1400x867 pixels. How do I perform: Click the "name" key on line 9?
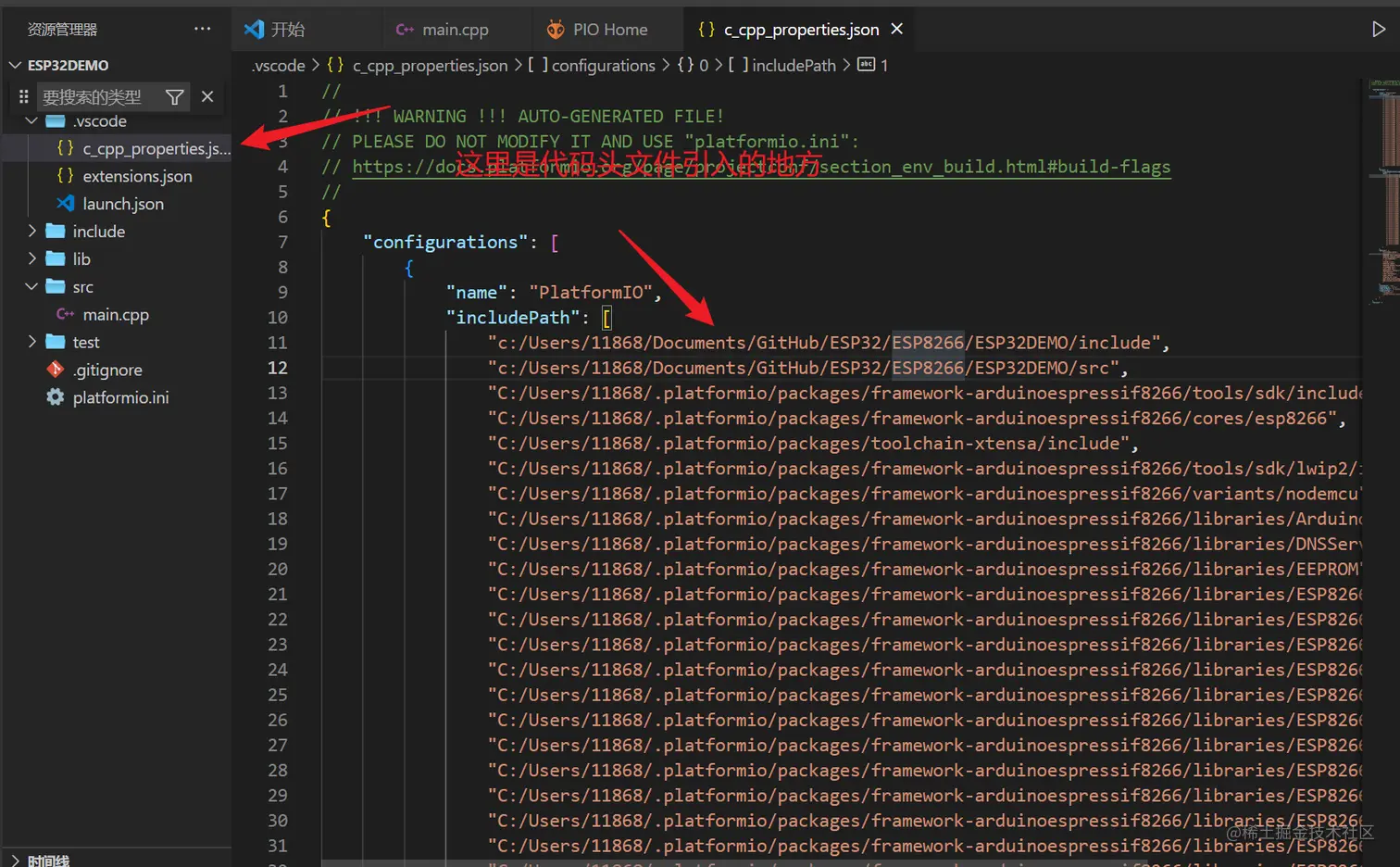(x=477, y=293)
